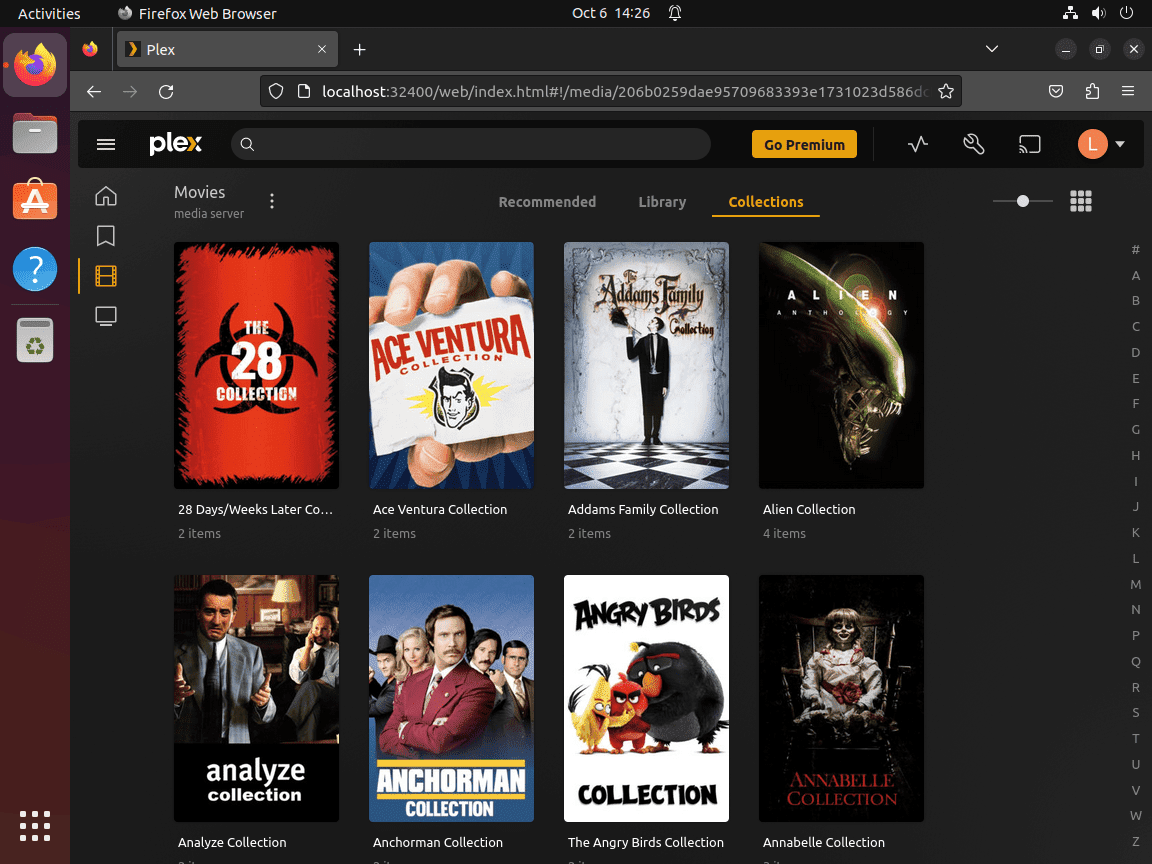Collapse the sidebar with the hamburger icon
Viewport: 1152px width, 864px height.
point(105,143)
